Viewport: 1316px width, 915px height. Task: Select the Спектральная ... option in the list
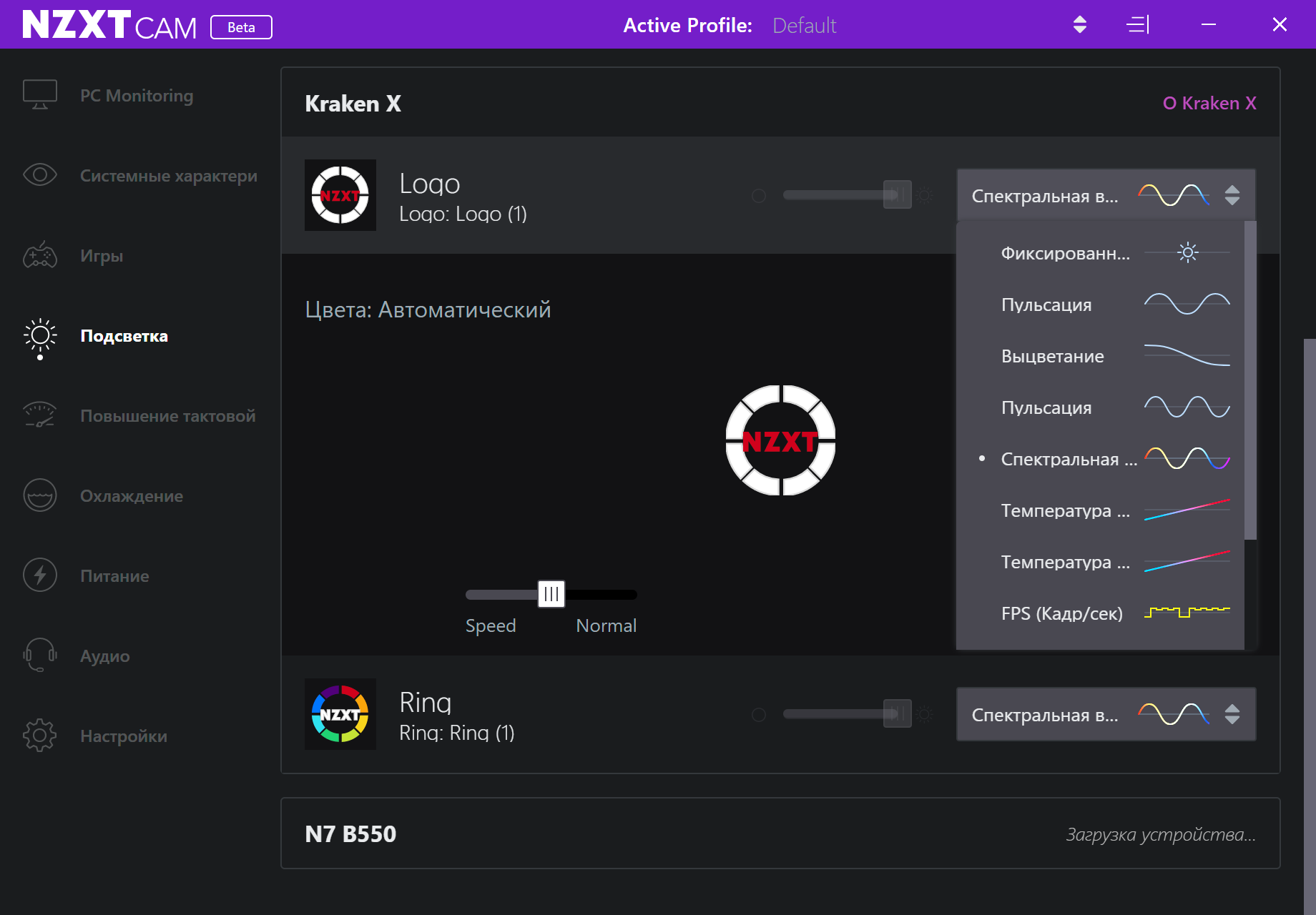(1101, 459)
